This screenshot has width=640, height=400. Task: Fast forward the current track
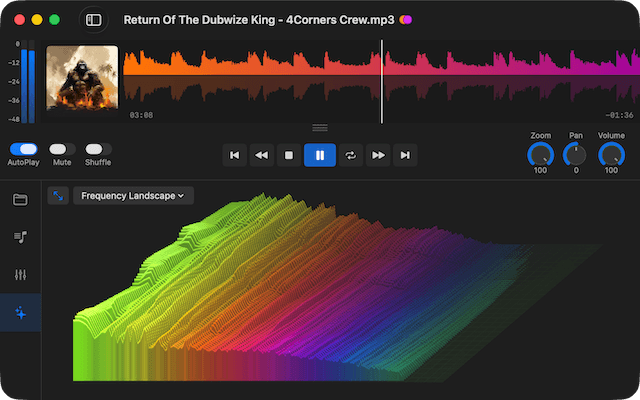[378, 155]
